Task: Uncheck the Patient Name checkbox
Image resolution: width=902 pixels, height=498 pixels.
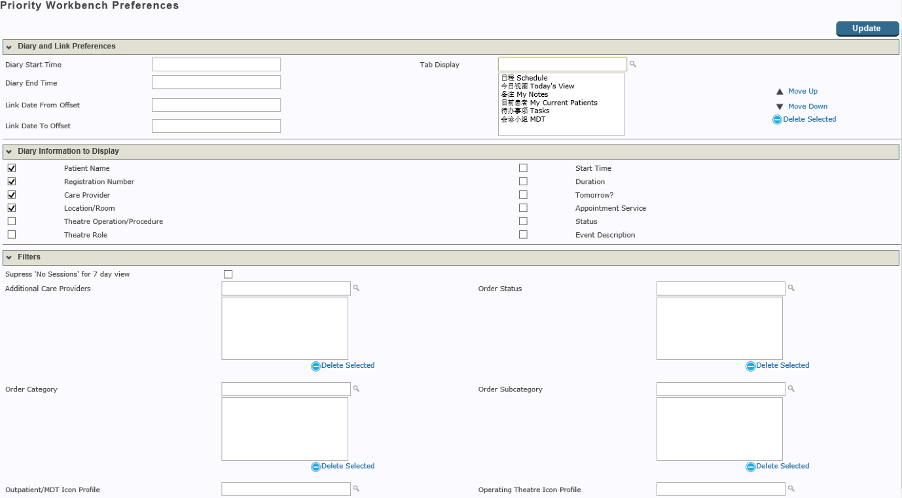Action: (x=12, y=168)
